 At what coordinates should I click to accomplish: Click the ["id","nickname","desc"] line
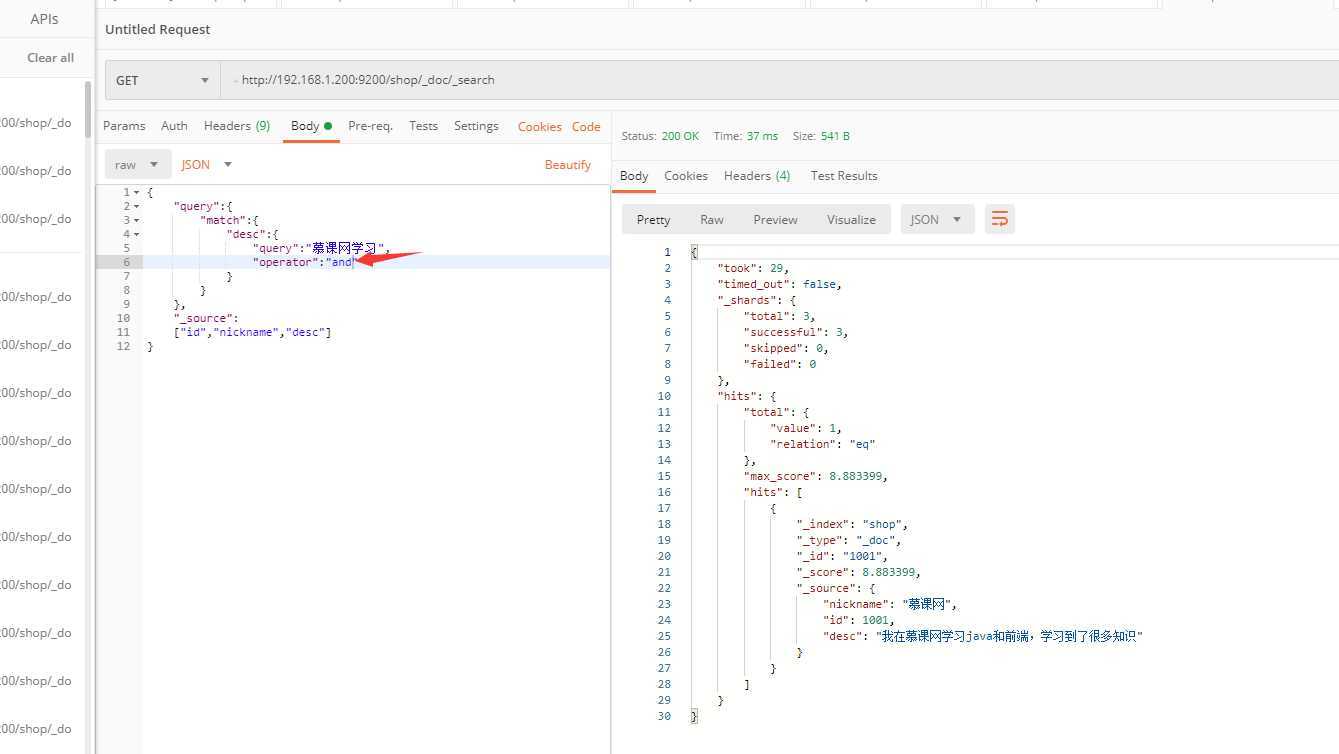coord(252,332)
